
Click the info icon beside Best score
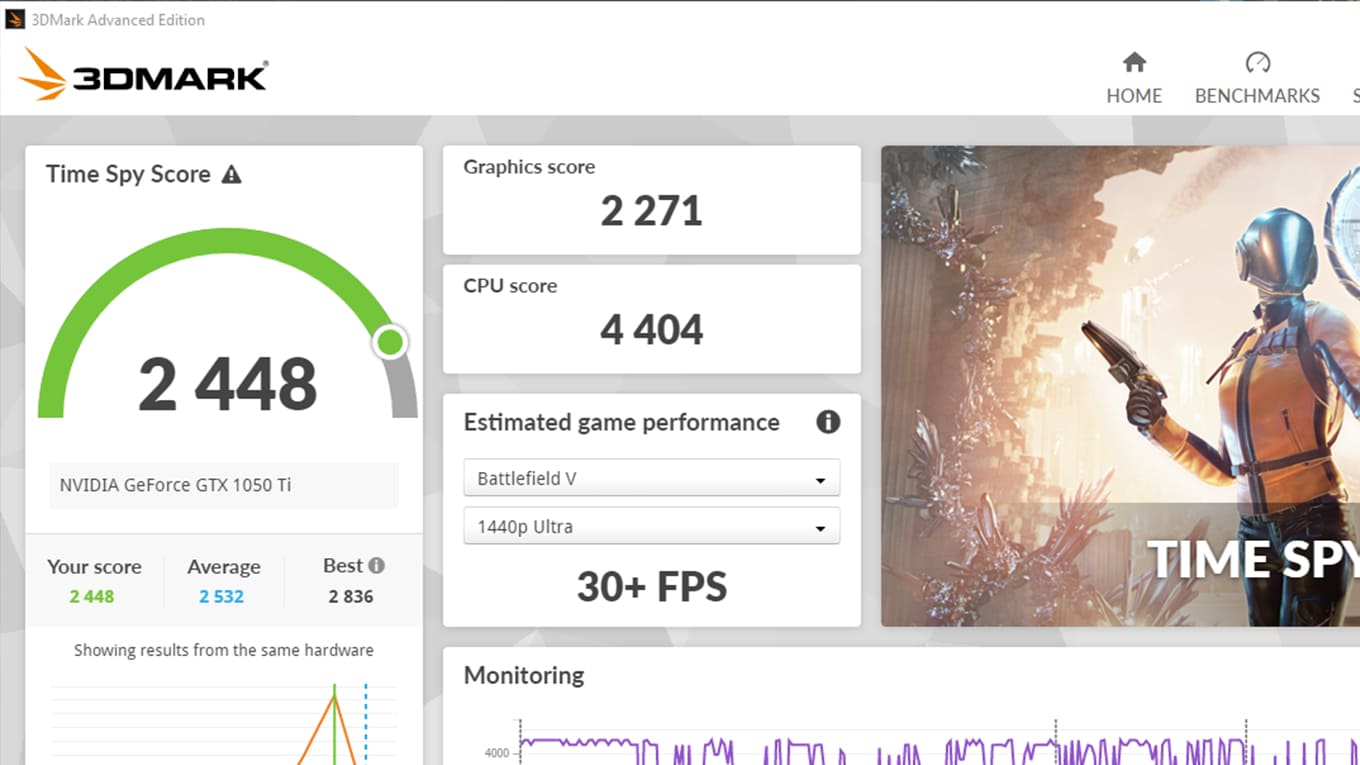click(376, 565)
